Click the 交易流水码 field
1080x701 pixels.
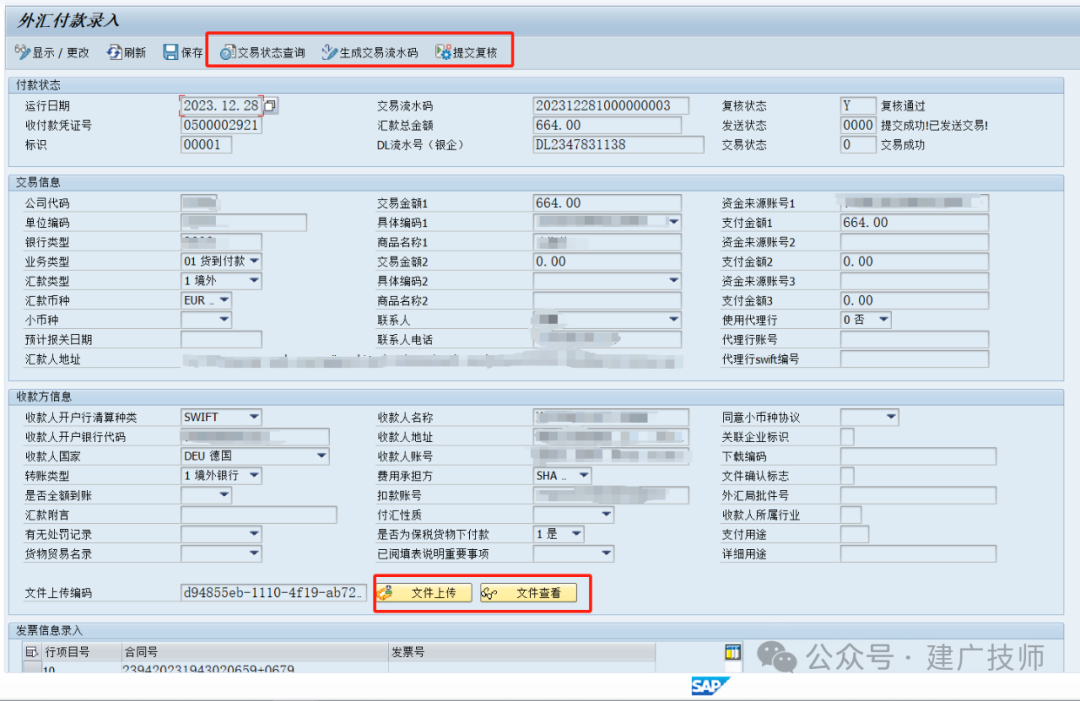tap(611, 105)
